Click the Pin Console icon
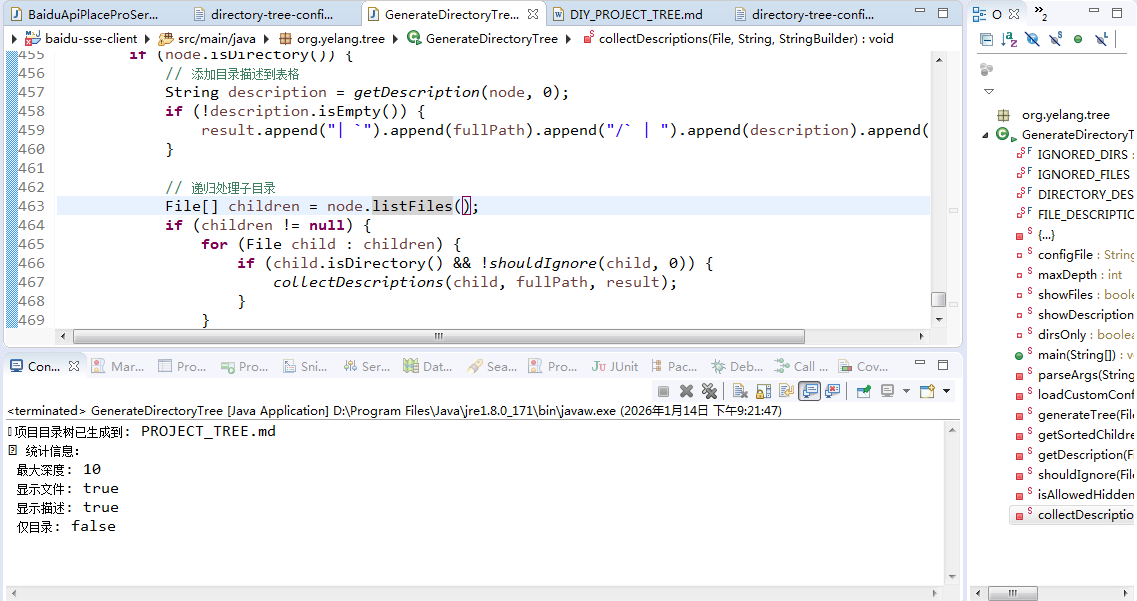Image resolution: width=1137 pixels, height=601 pixels. coord(864,391)
